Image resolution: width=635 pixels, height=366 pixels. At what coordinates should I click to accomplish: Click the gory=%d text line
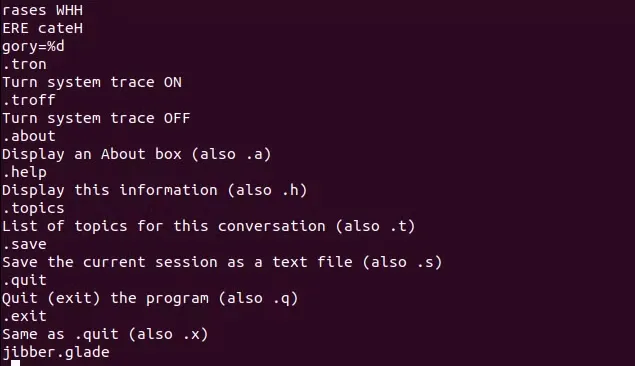coord(34,47)
